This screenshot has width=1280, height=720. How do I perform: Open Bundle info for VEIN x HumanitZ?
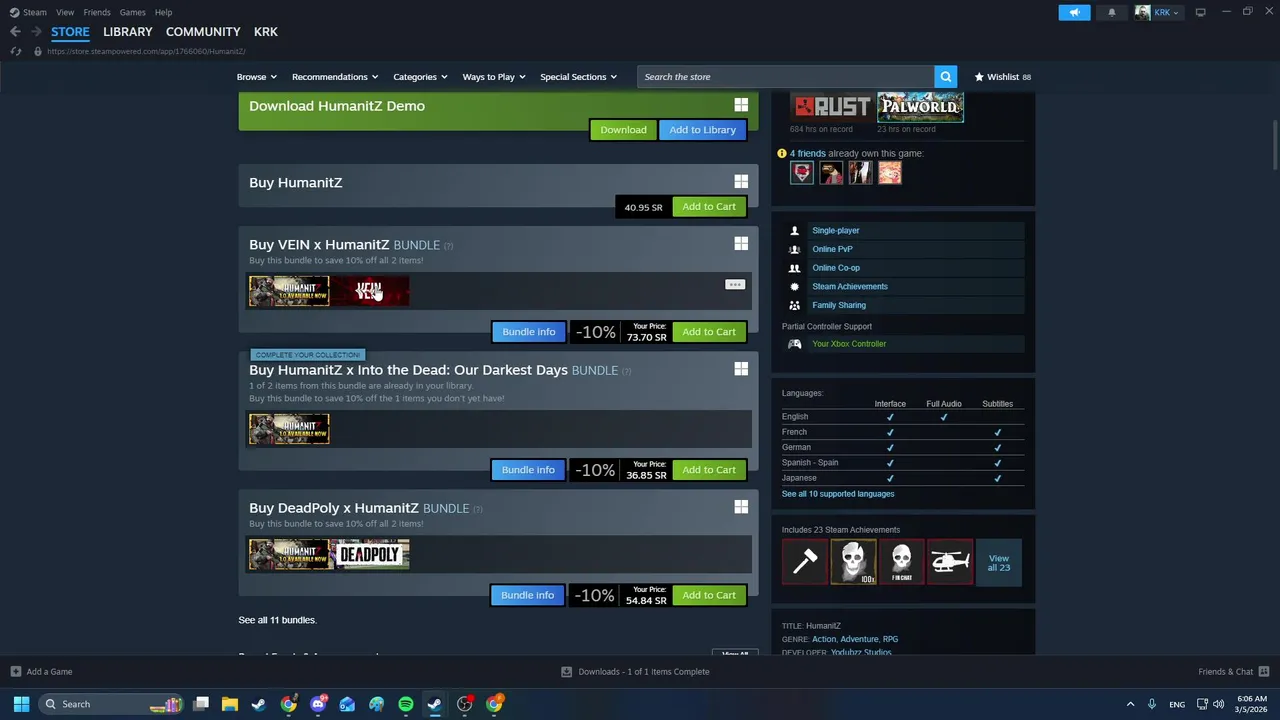(528, 332)
